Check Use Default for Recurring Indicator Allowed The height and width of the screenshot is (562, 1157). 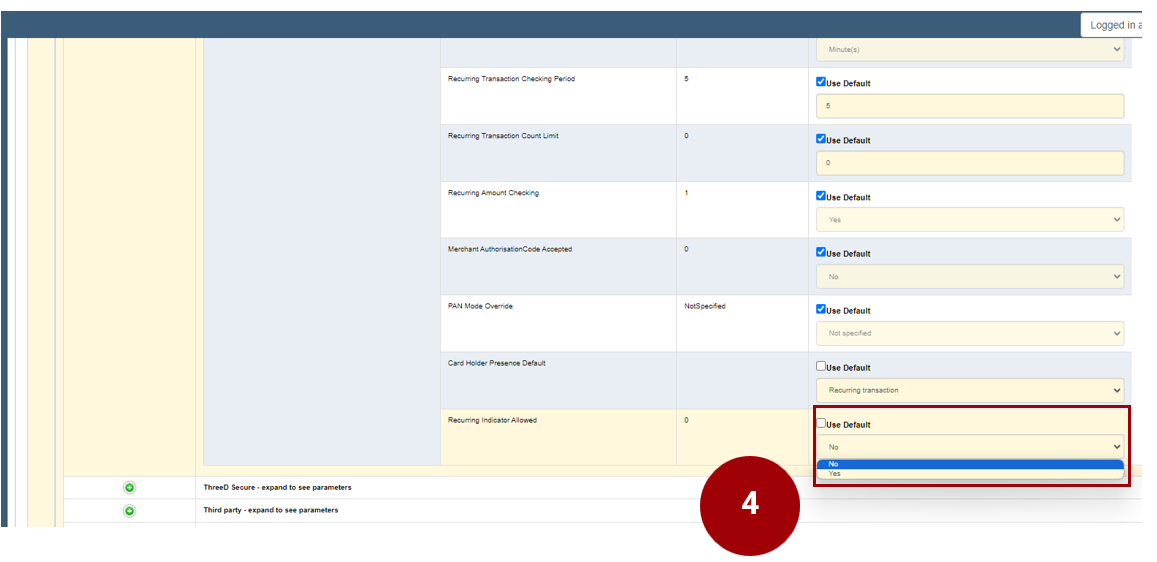(821, 423)
